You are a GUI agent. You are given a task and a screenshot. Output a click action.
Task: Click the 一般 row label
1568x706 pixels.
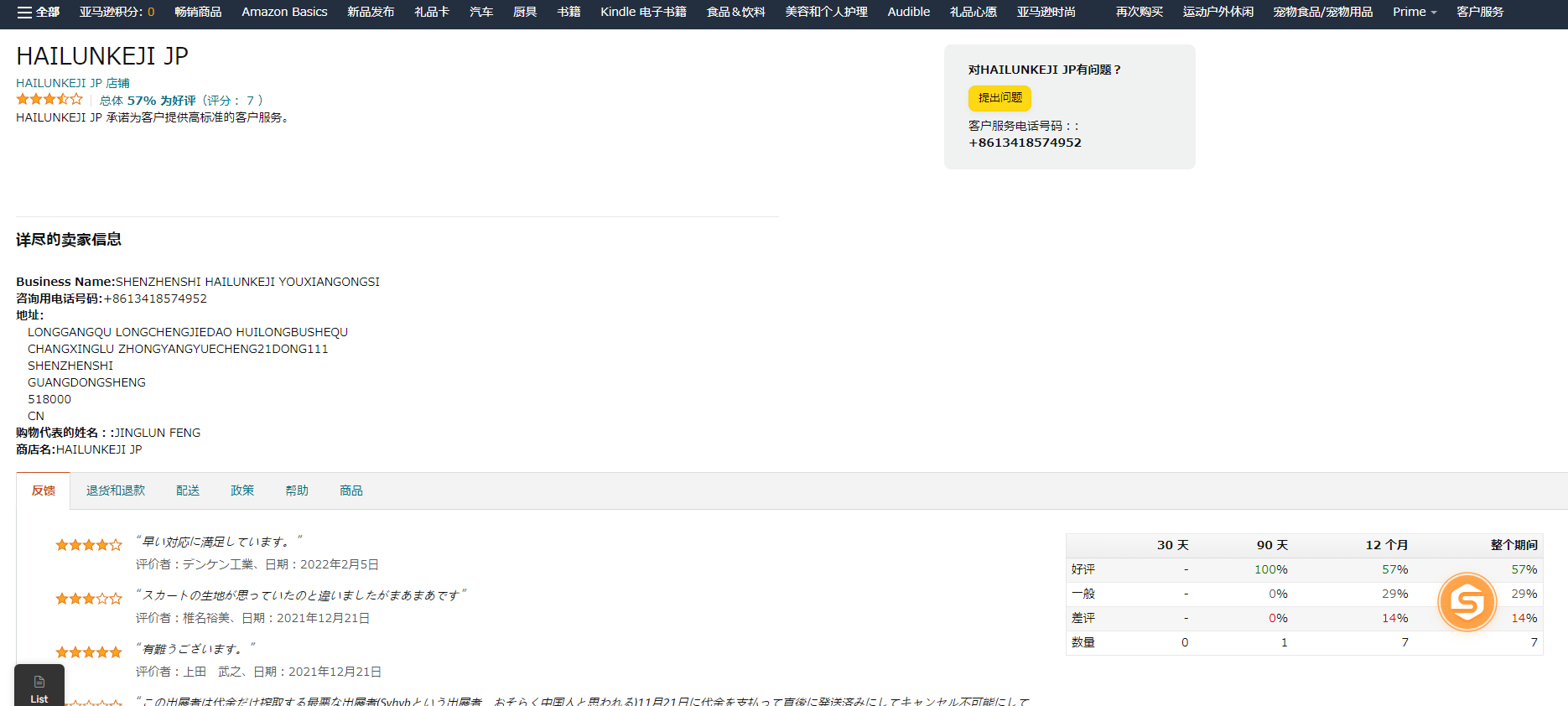(1083, 594)
